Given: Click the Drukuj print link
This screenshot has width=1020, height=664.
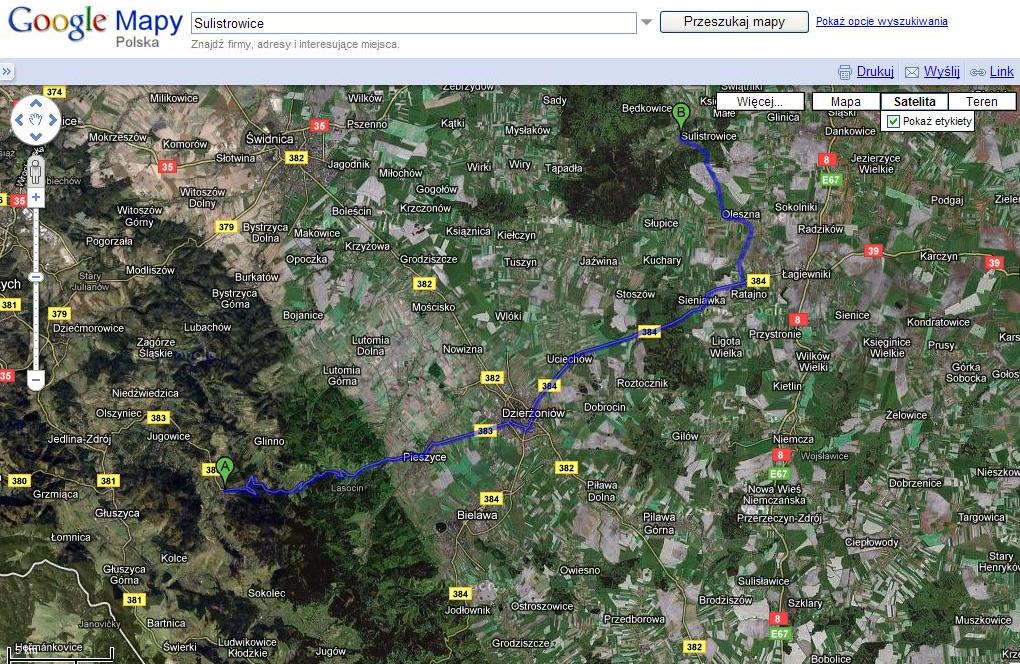Looking at the screenshot, I should (x=866, y=72).
